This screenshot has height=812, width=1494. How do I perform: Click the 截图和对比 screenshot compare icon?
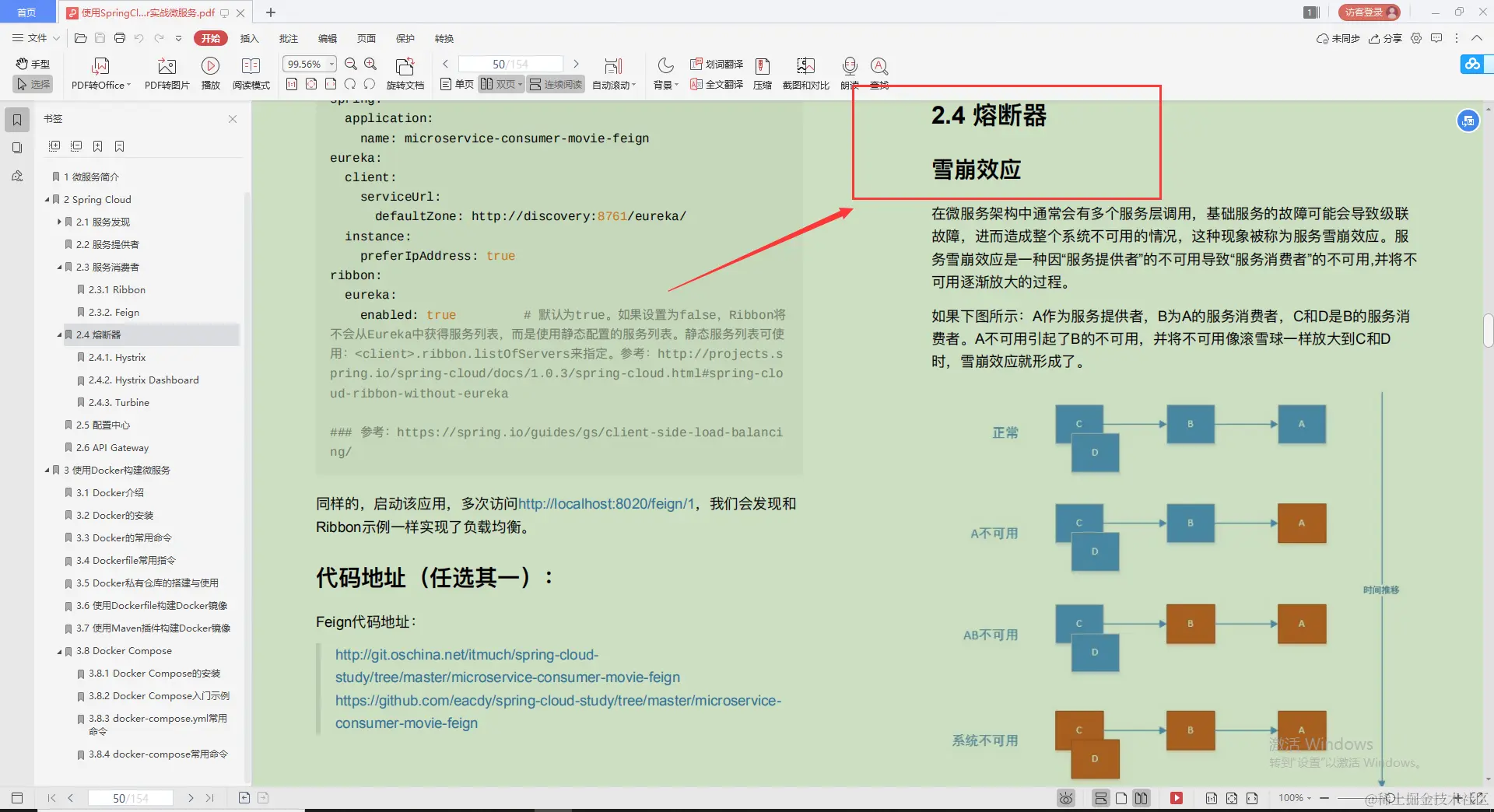[x=805, y=72]
